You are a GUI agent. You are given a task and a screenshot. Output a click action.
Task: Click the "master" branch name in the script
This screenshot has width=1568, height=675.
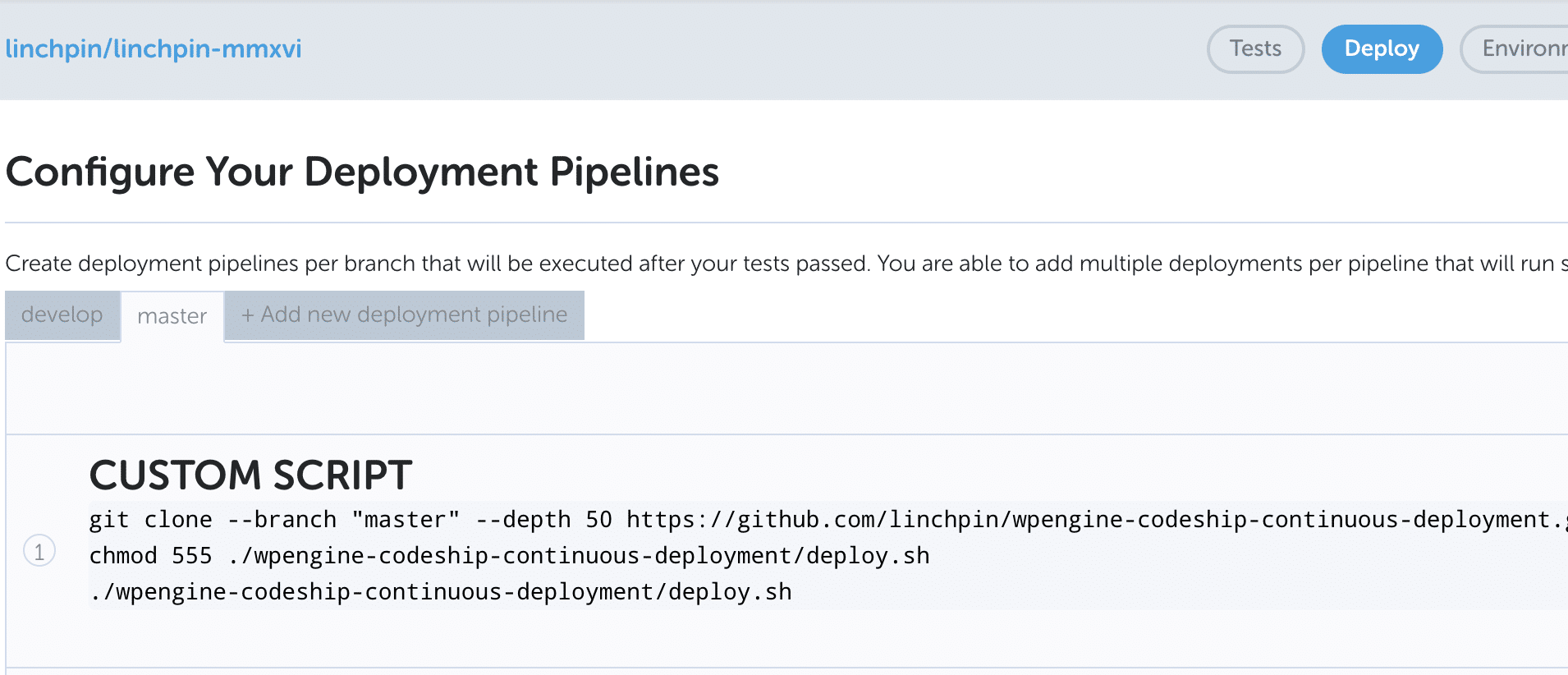406,520
